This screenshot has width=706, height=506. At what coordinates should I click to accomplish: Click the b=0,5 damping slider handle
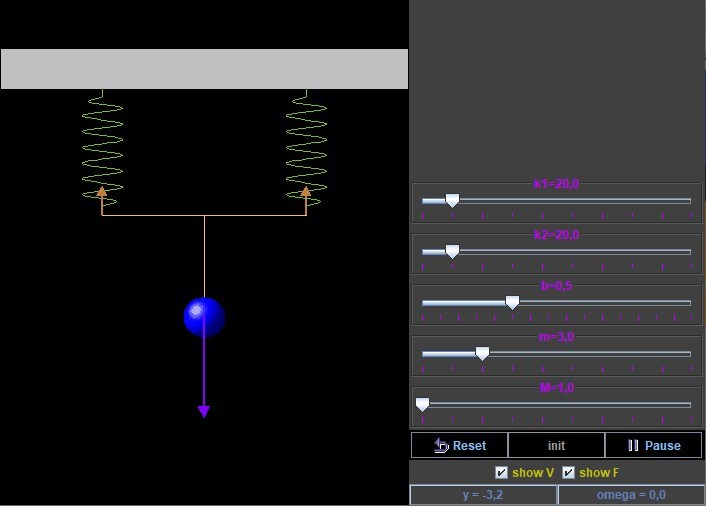click(512, 303)
